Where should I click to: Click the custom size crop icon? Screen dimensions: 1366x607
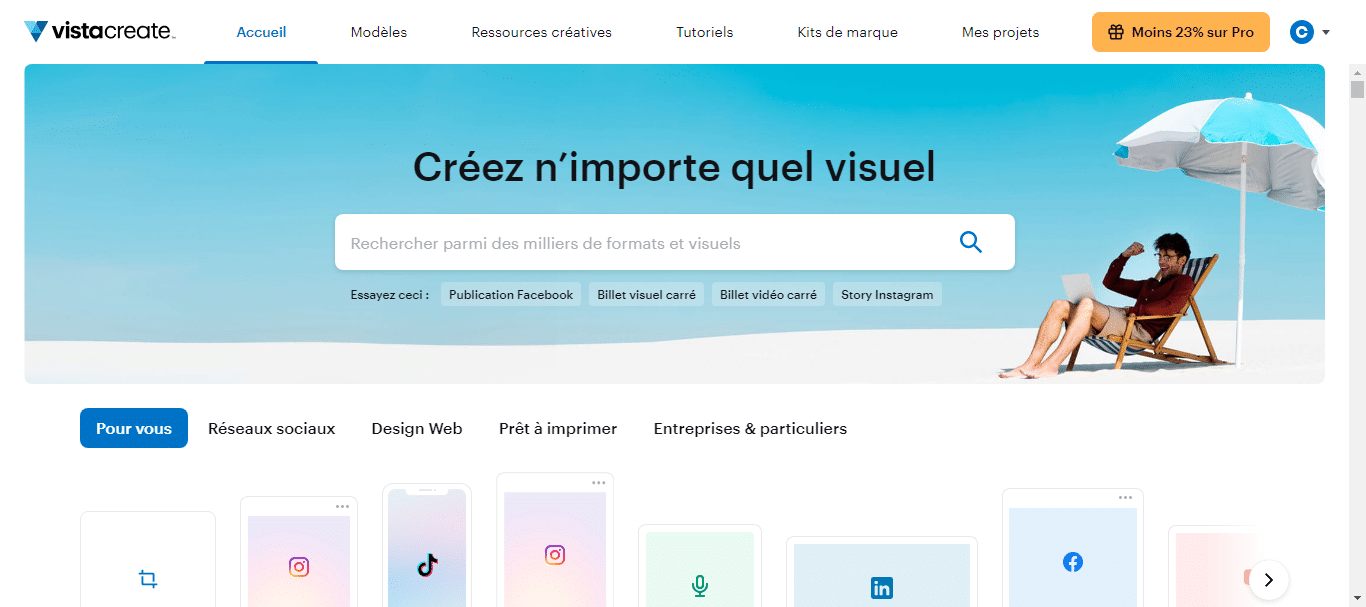[x=147, y=579]
